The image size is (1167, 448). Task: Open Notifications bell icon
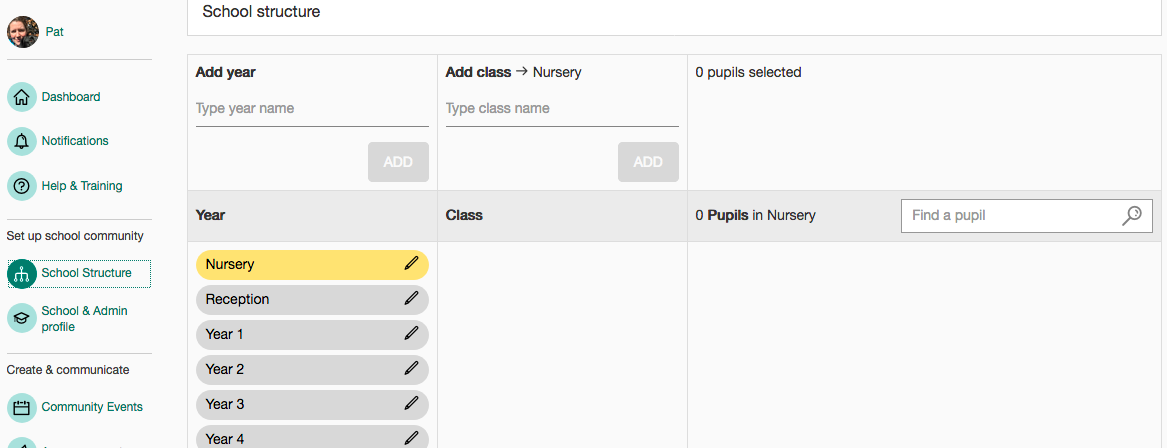click(x=22, y=141)
